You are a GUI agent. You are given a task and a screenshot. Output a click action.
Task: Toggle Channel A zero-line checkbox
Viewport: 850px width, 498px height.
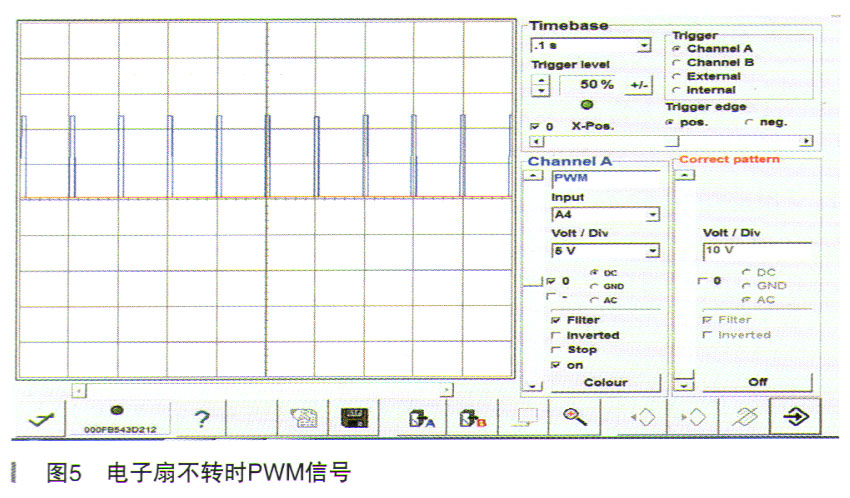point(551,281)
